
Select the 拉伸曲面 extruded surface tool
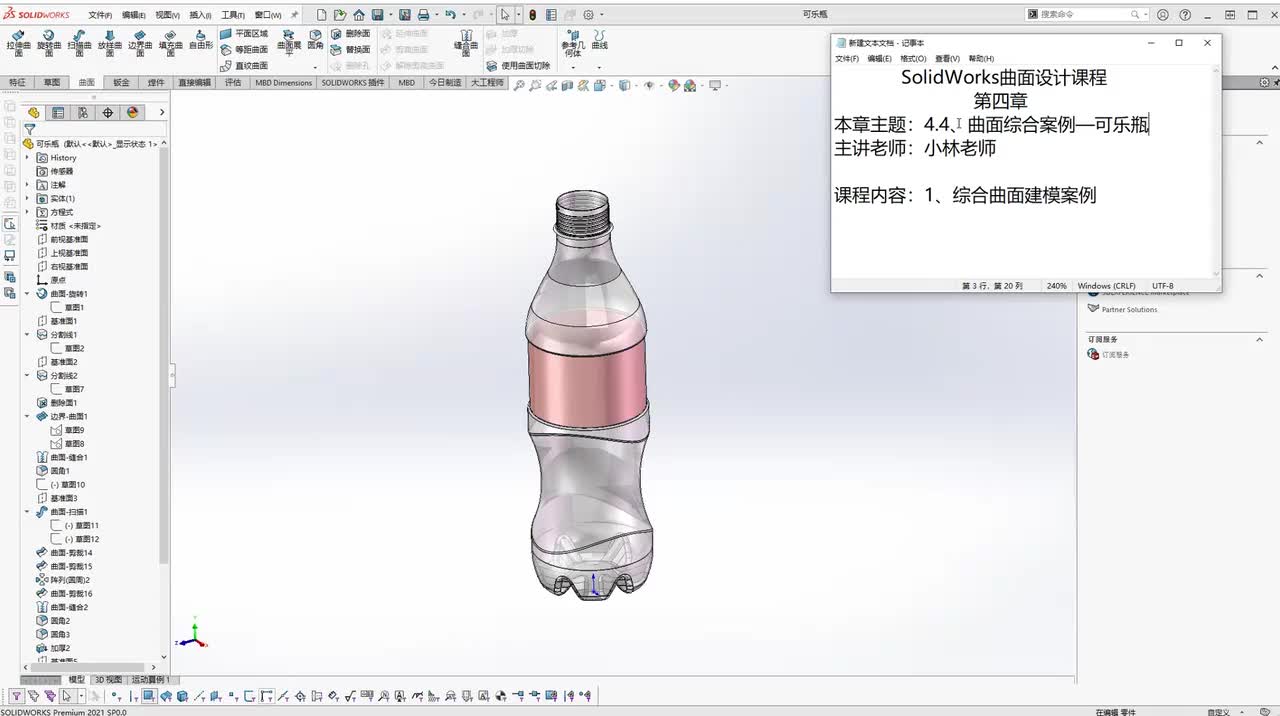(19, 41)
